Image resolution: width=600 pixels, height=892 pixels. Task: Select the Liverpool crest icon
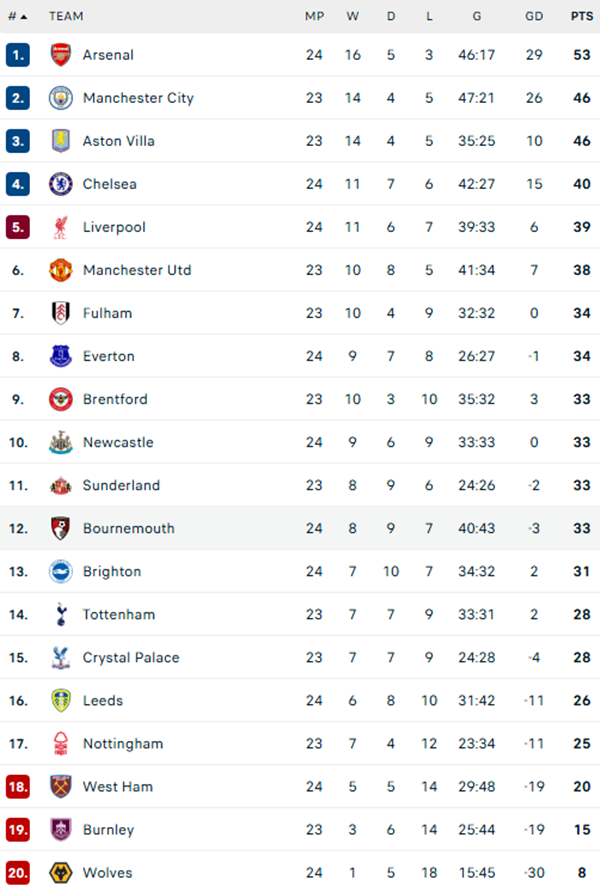(60, 227)
